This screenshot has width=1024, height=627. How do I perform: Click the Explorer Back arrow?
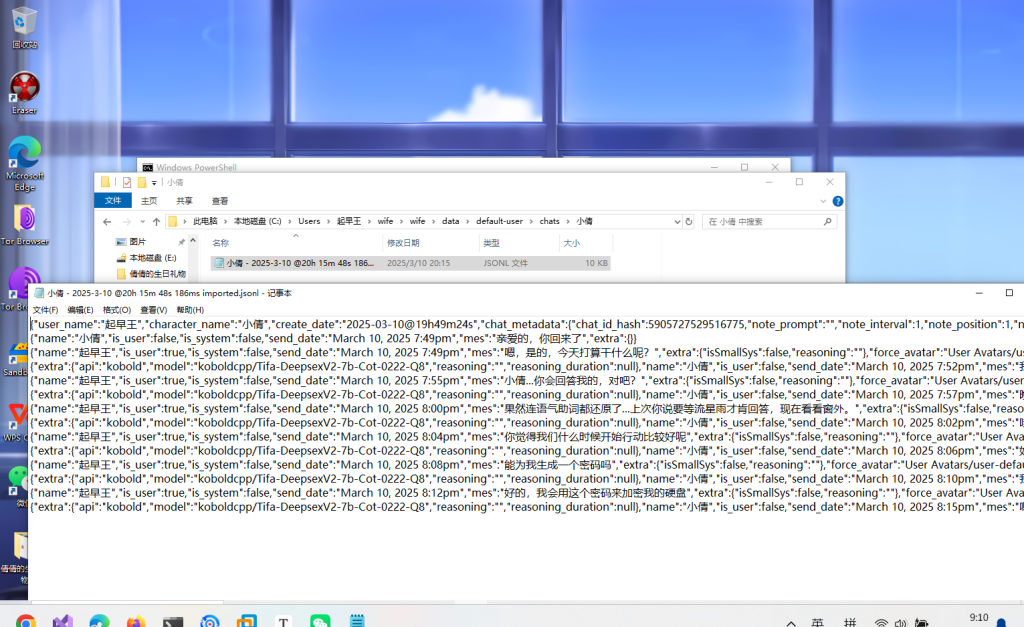coord(107,221)
